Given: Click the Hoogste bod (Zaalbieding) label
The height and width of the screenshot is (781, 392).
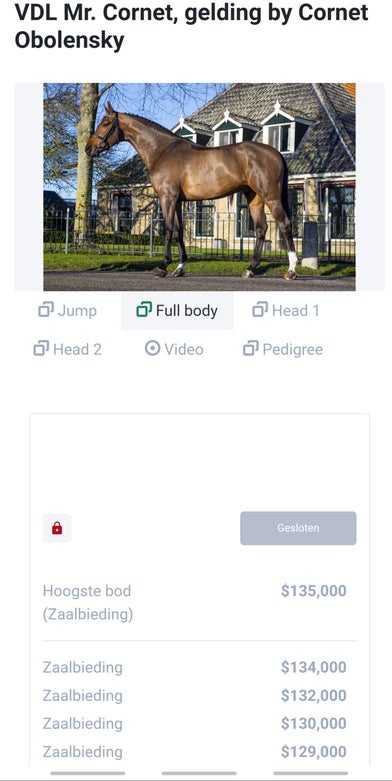Looking at the screenshot, I should tap(88, 603).
